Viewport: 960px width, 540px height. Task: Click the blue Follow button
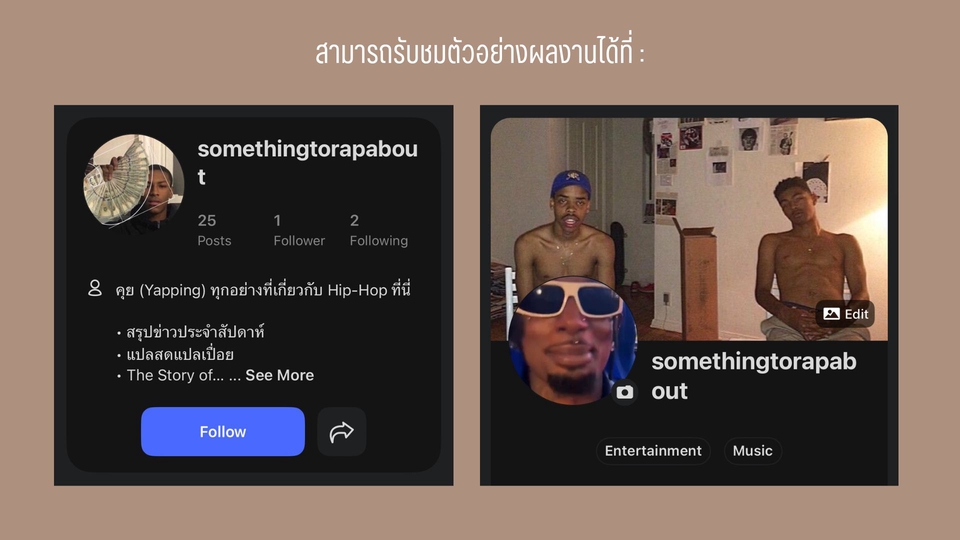(x=223, y=432)
